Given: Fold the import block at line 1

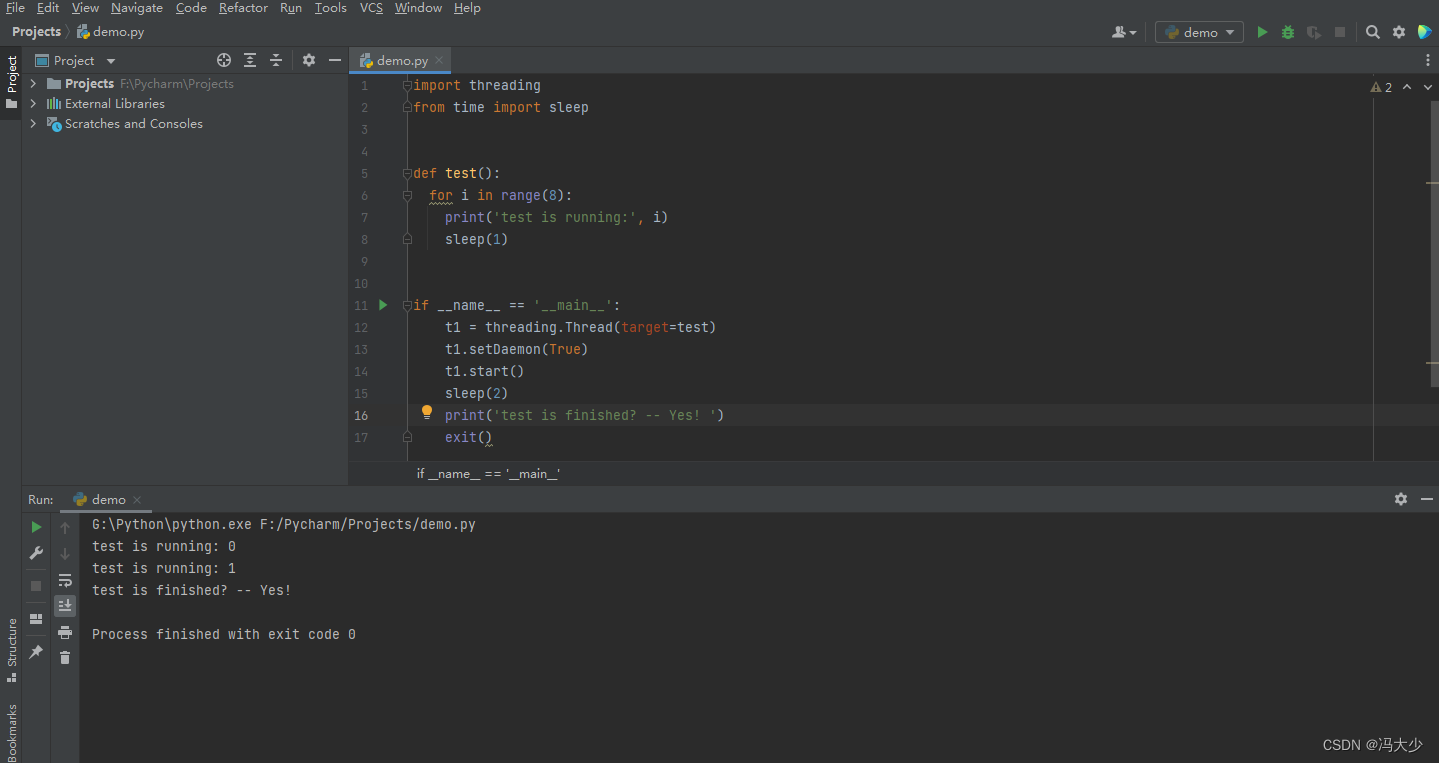Looking at the screenshot, I should tap(407, 85).
